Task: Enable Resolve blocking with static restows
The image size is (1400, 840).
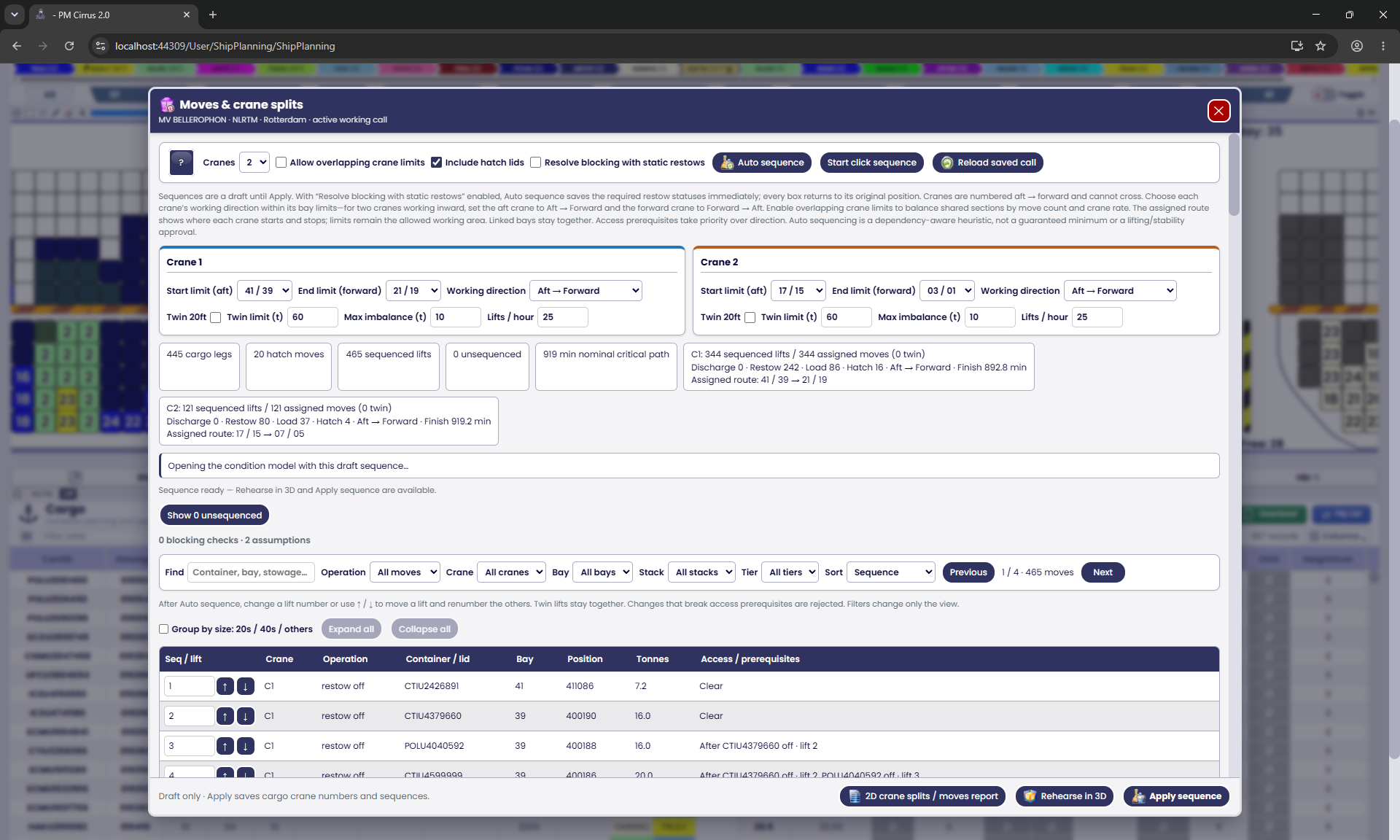Action: click(x=535, y=163)
